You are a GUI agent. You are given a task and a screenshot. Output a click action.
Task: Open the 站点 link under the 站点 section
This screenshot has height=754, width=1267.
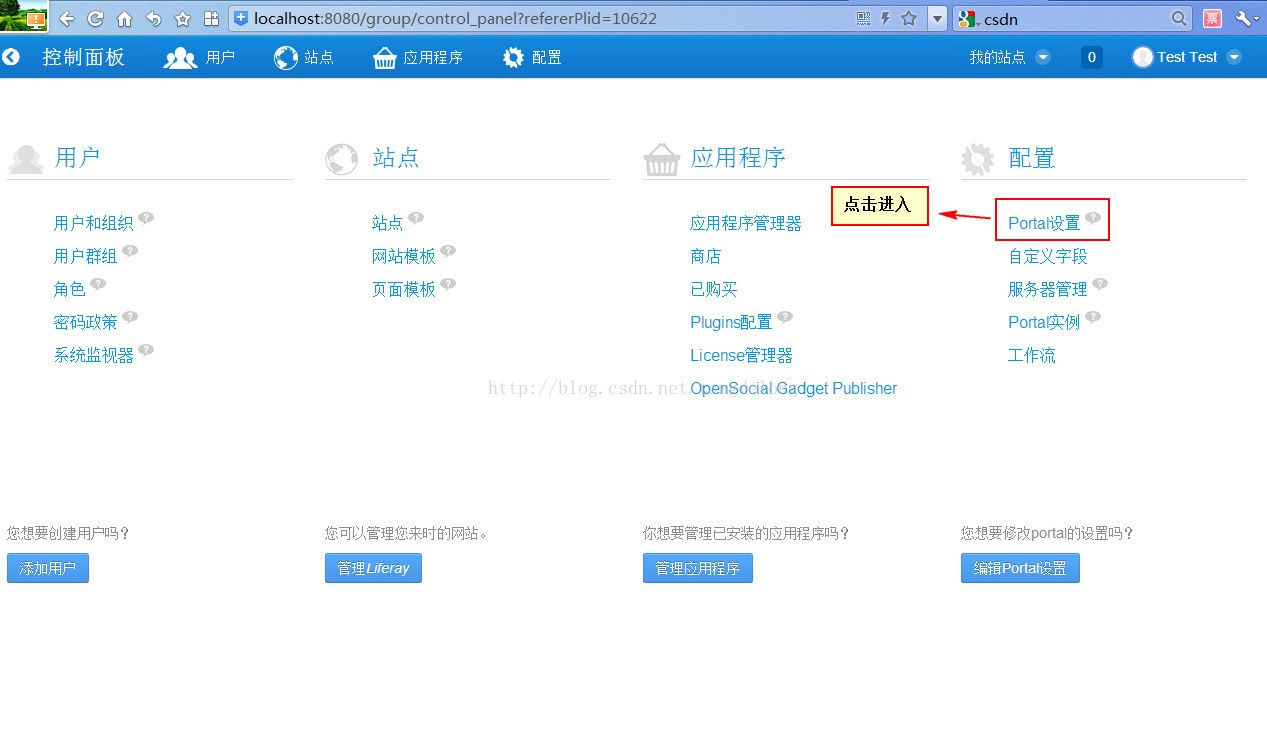pos(388,223)
